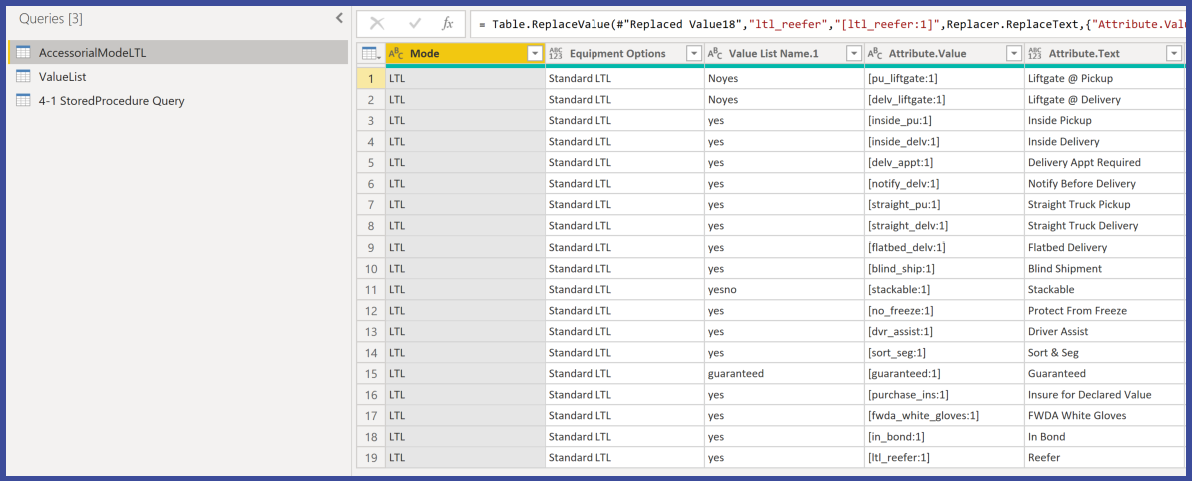
Task: Open the Attribute.Value filter dropdown
Action: [1013, 53]
